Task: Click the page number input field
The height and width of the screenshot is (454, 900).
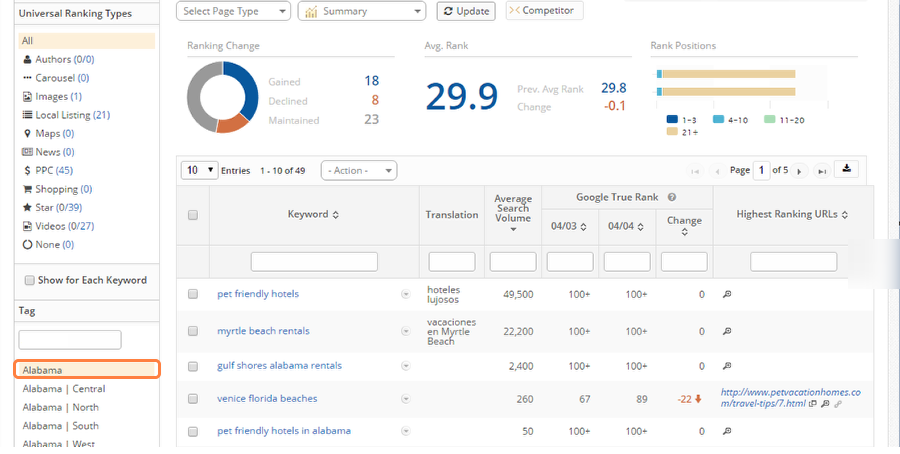Action: pos(761,170)
